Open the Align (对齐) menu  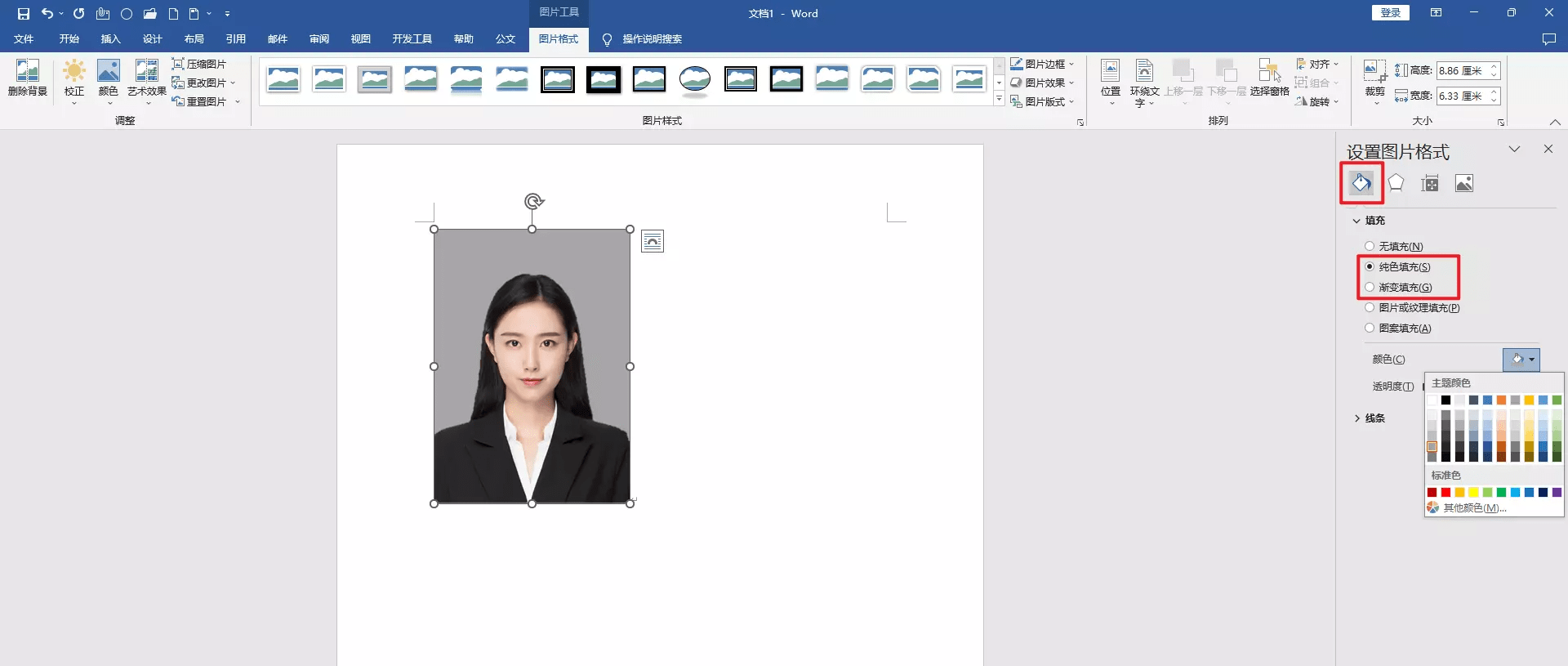point(1317,64)
